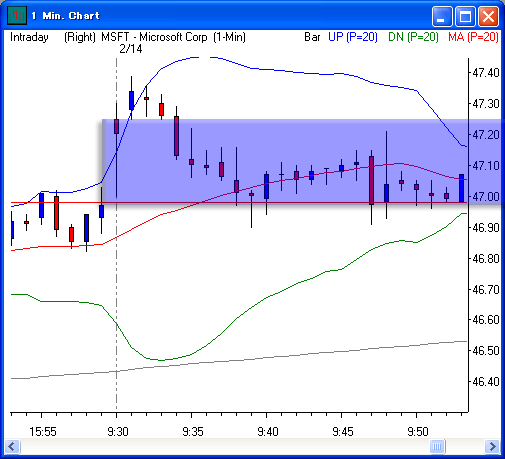Click the 9:40 time axis marker
Screen dimensions: 505x459
click(x=268, y=432)
